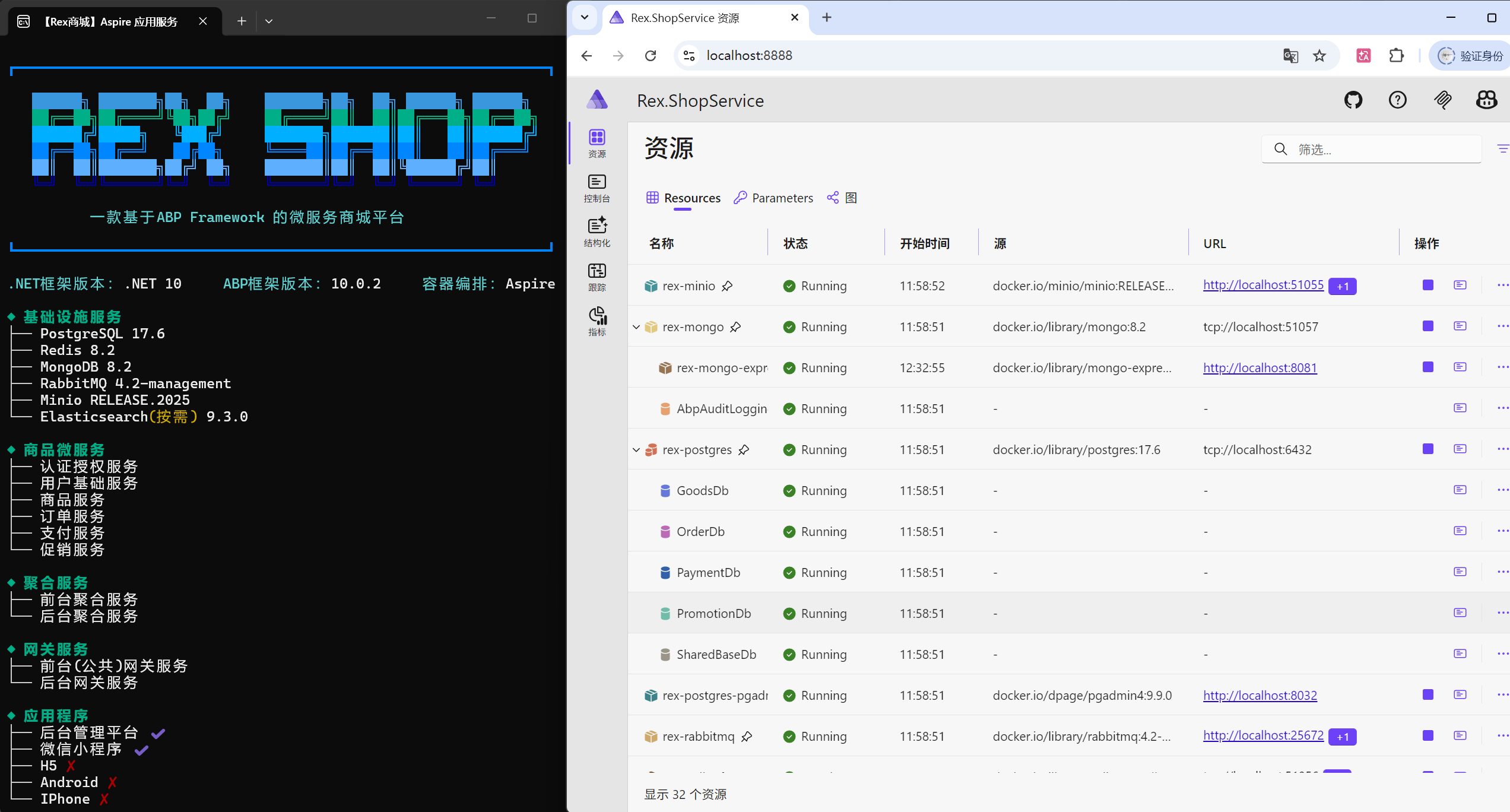Viewport: 1510px width, 812px height.
Task: Click the rex-mongo-express resource name
Action: [722, 367]
